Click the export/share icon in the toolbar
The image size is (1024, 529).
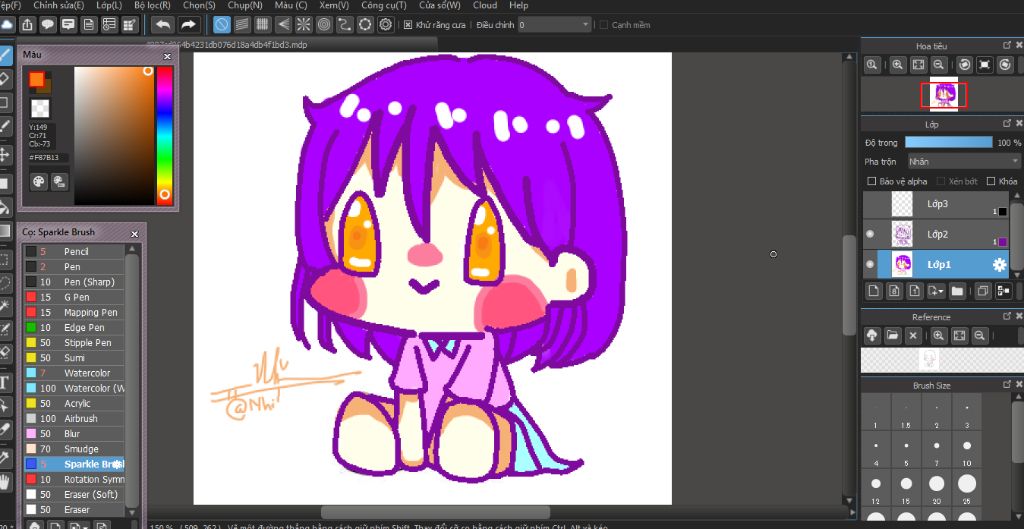click(27, 25)
